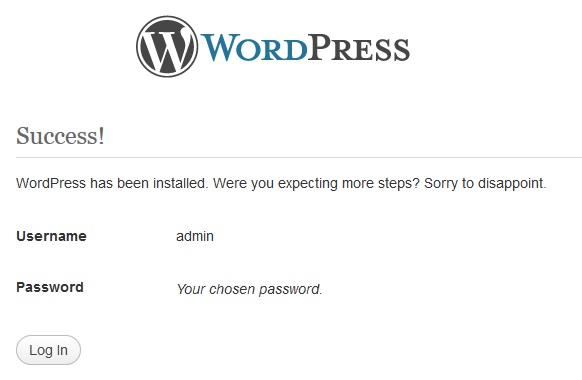Click the "WordPress has been installed." sentence
Viewport: 582px width, 380px height.
[112, 183]
